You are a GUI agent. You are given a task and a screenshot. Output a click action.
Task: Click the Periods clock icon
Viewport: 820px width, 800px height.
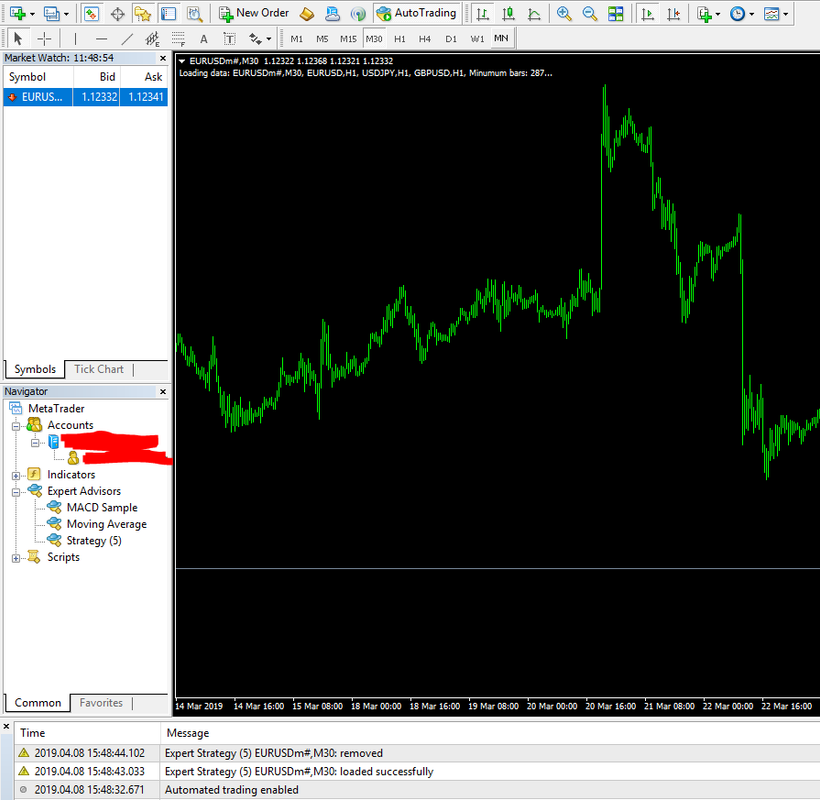[737, 14]
